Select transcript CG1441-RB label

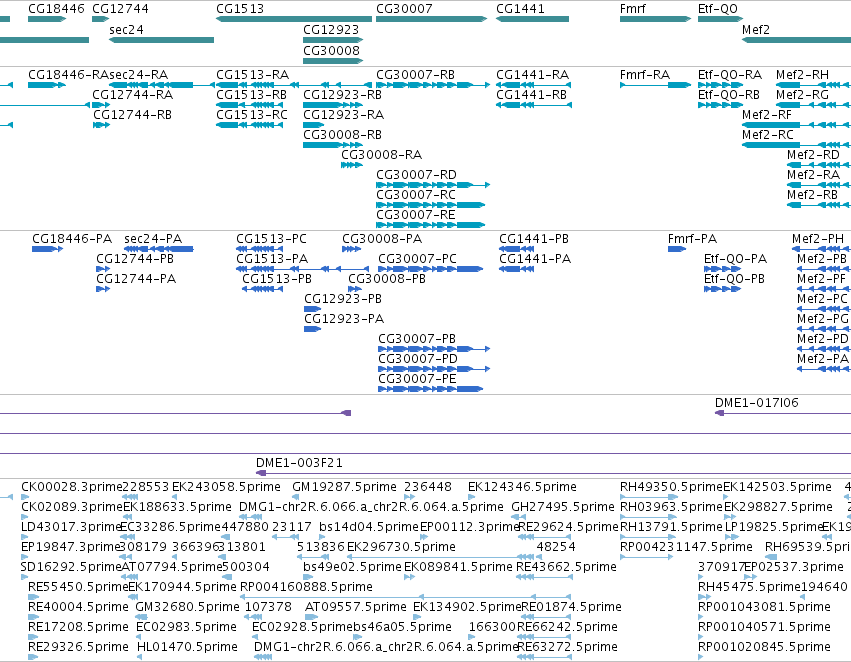(x=532, y=95)
